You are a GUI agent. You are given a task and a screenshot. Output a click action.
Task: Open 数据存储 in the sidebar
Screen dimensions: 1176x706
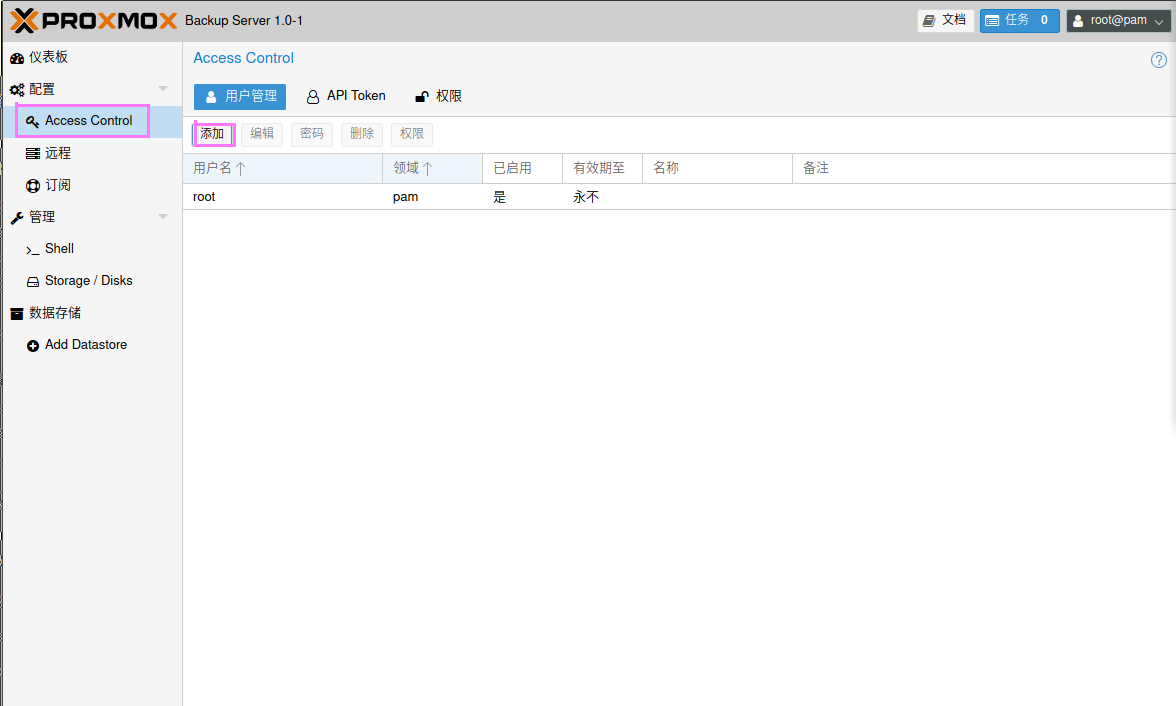coord(92,313)
